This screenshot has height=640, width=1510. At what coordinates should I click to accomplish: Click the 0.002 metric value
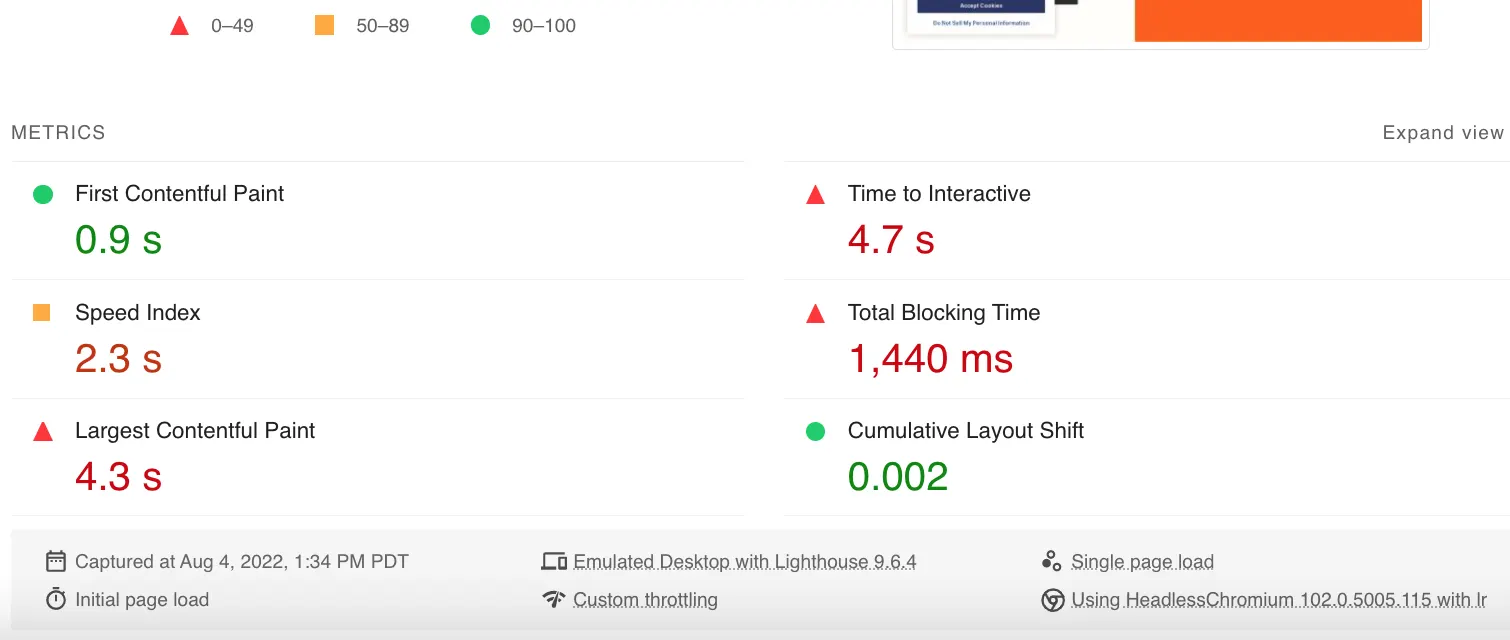[898, 477]
